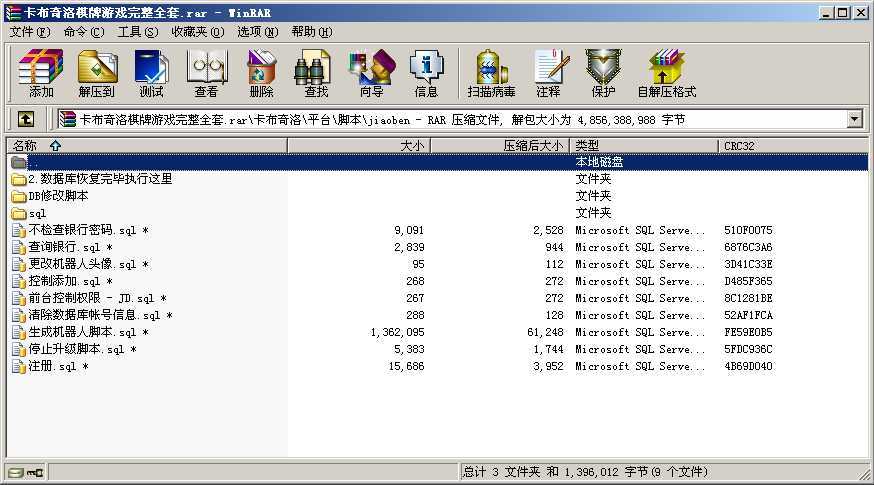Select file 前台控制权限 - JD.sql
874x485 pixels.
coord(89,298)
